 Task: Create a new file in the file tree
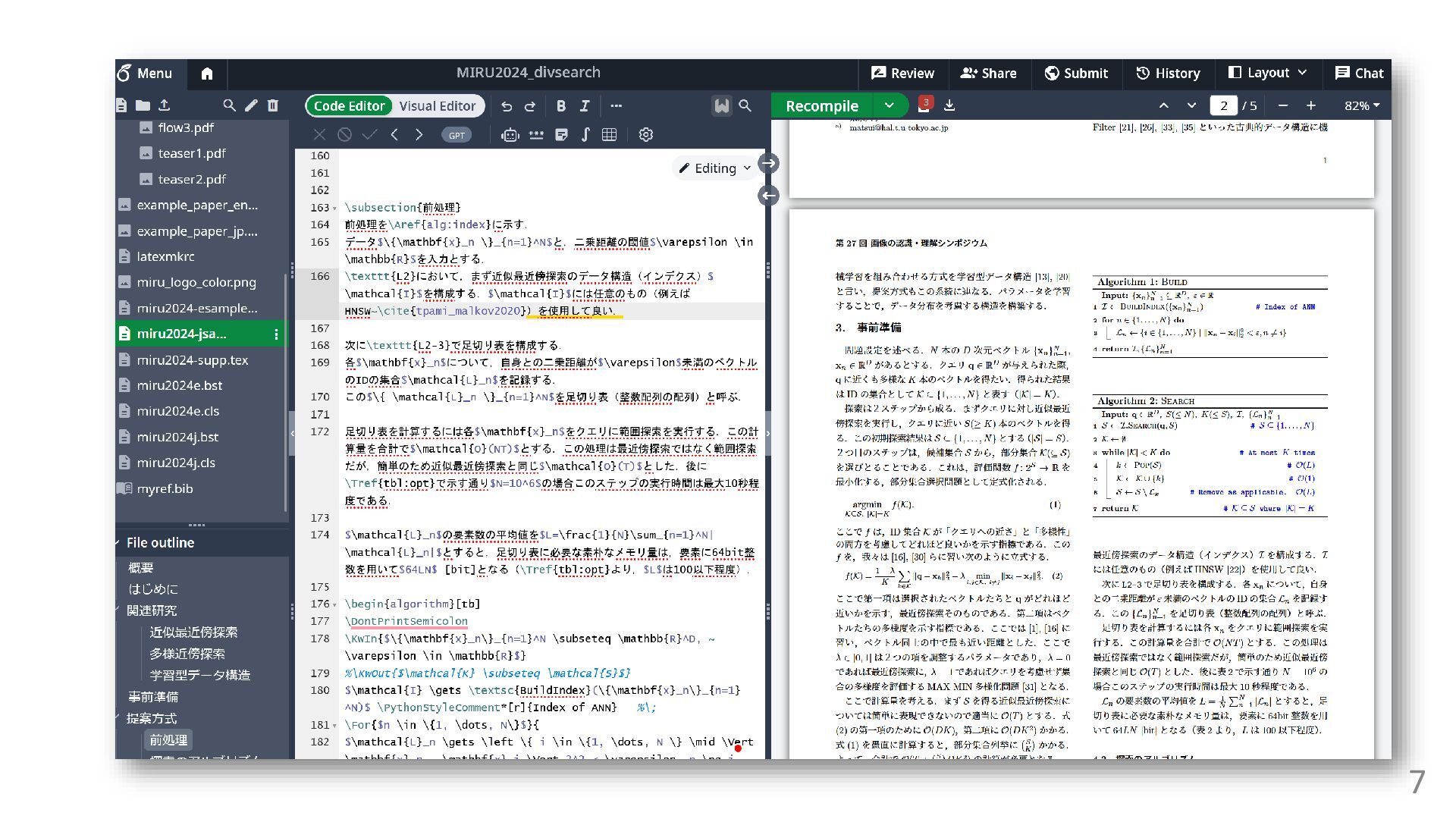(122, 105)
